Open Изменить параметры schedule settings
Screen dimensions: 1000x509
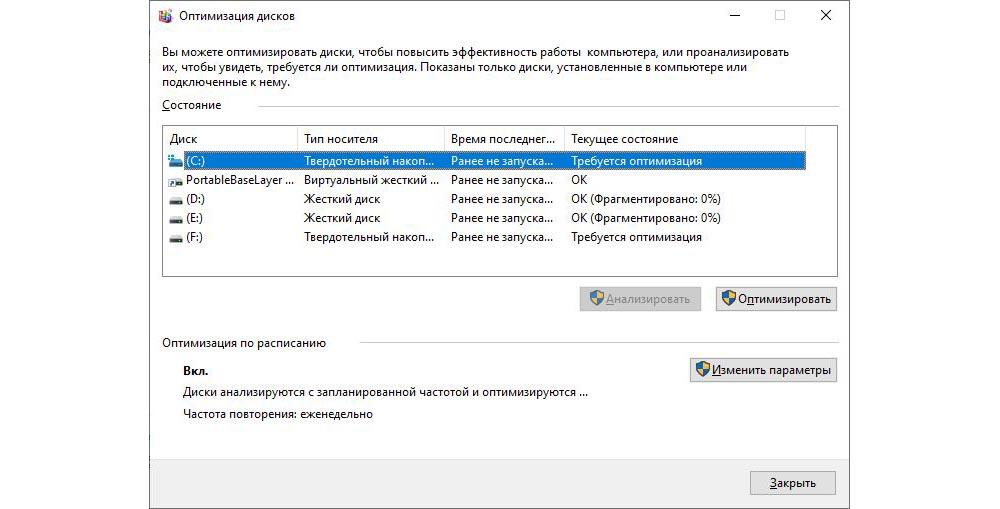click(763, 370)
